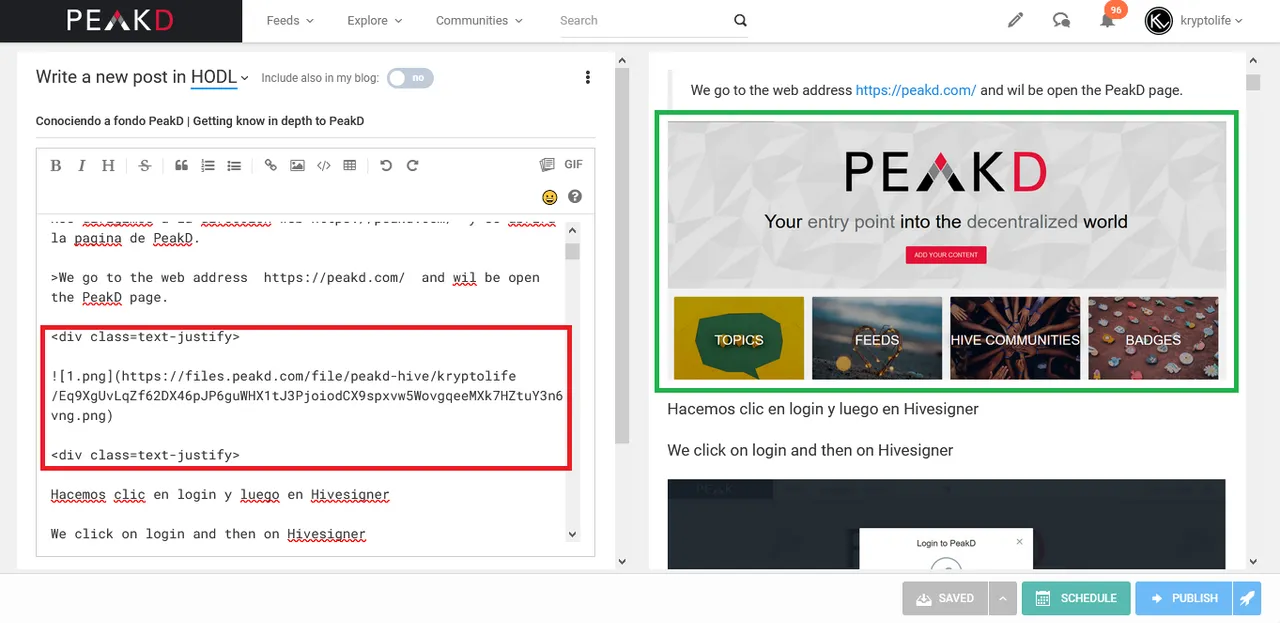Click the preview pane scrollbar thumb
The width and height of the screenshot is (1280, 623).
[x=1253, y=82]
